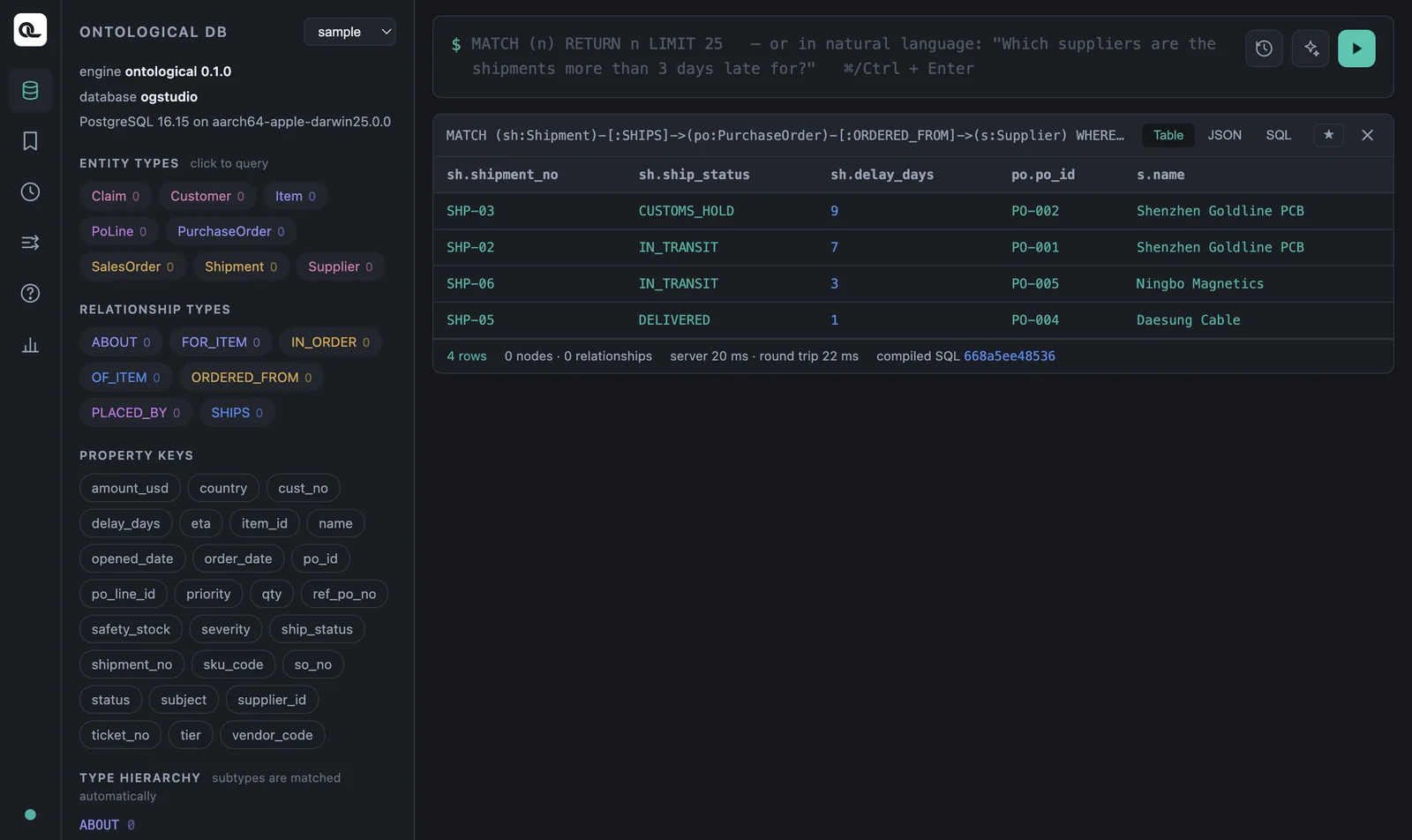This screenshot has width=1412, height=840.
Task: Open the sample database dropdown
Action: 349,32
